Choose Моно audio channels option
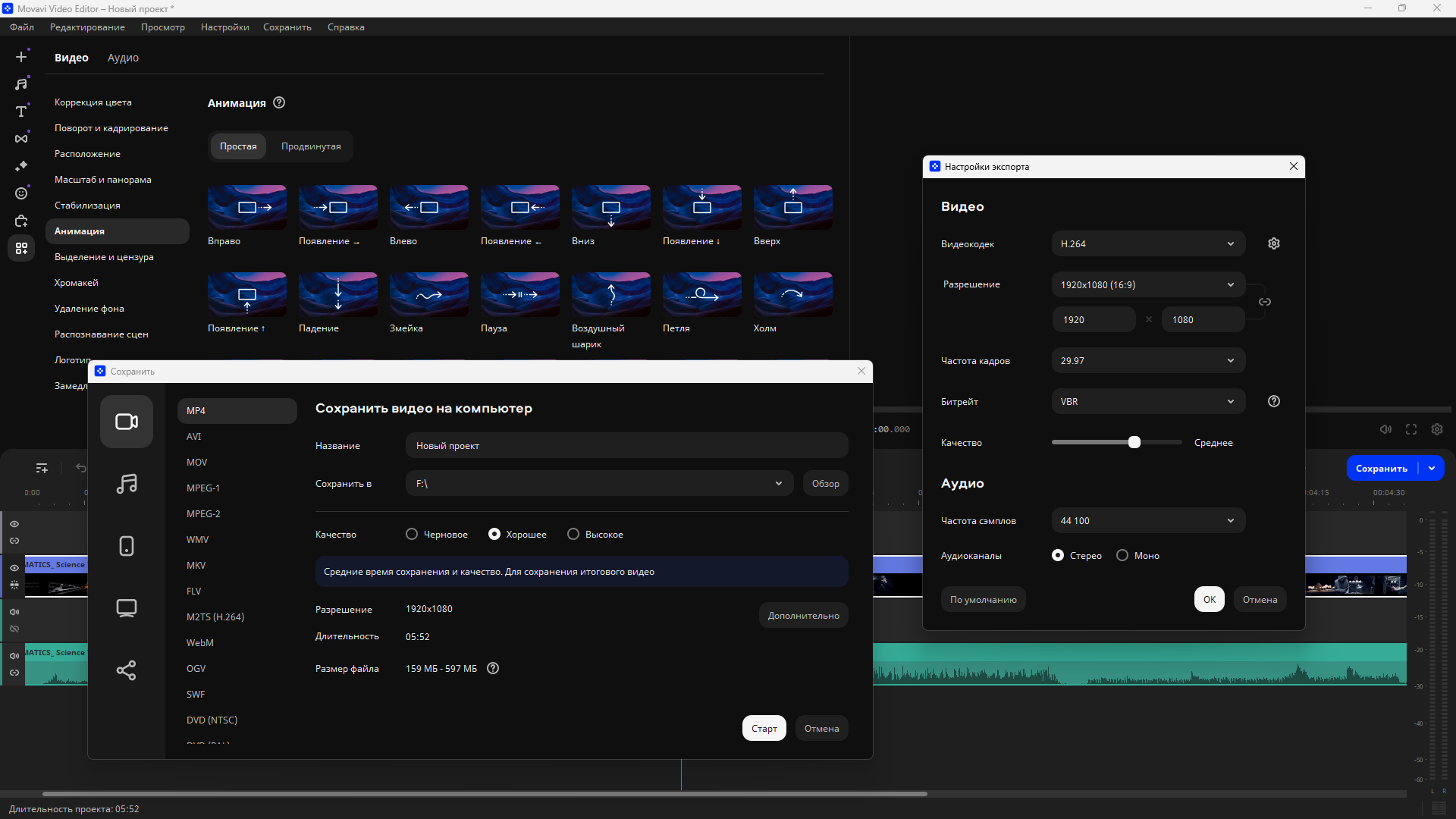The image size is (1456, 819). tap(1122, 556)
